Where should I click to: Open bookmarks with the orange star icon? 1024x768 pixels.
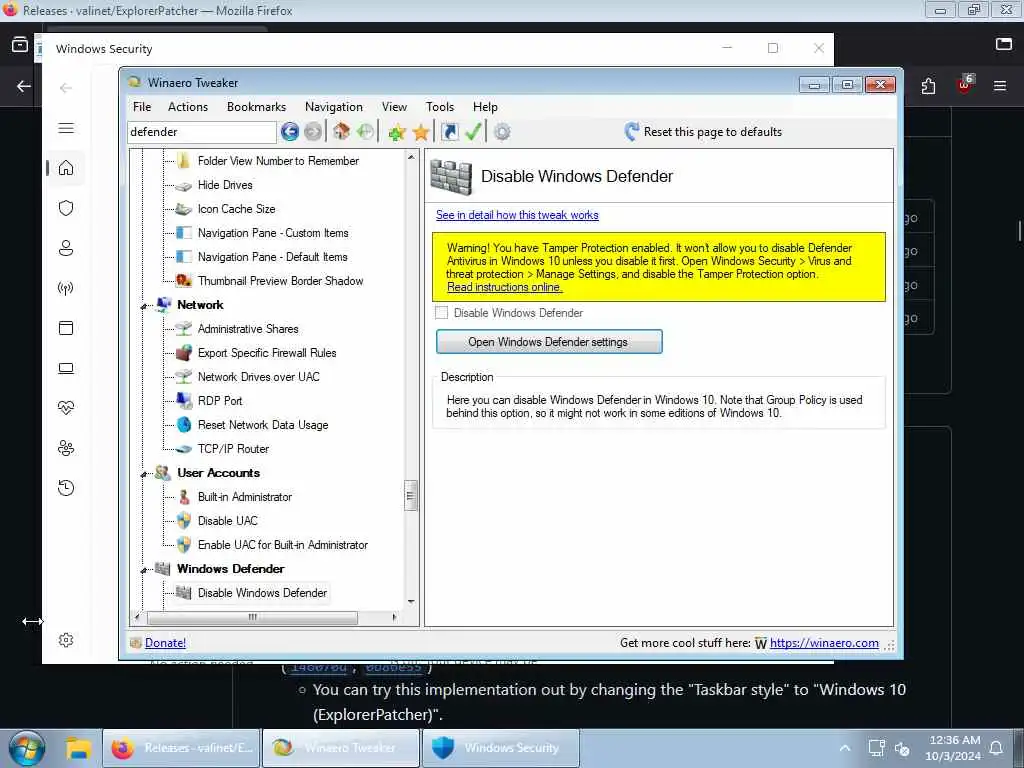421,133
